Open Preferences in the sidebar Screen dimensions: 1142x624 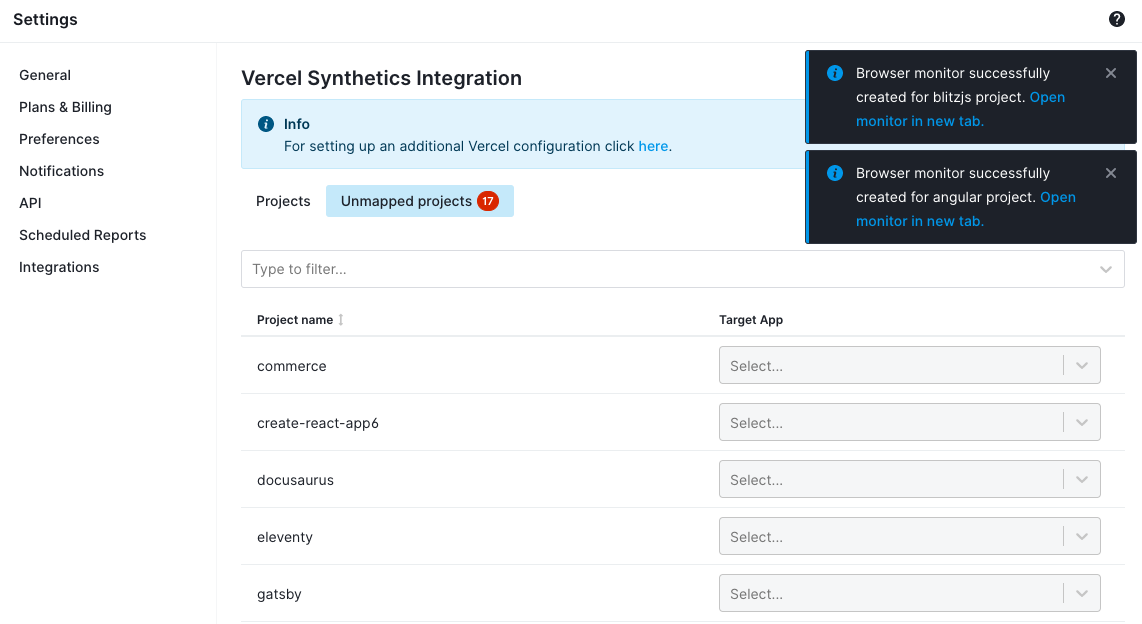(x=59, y=139)
